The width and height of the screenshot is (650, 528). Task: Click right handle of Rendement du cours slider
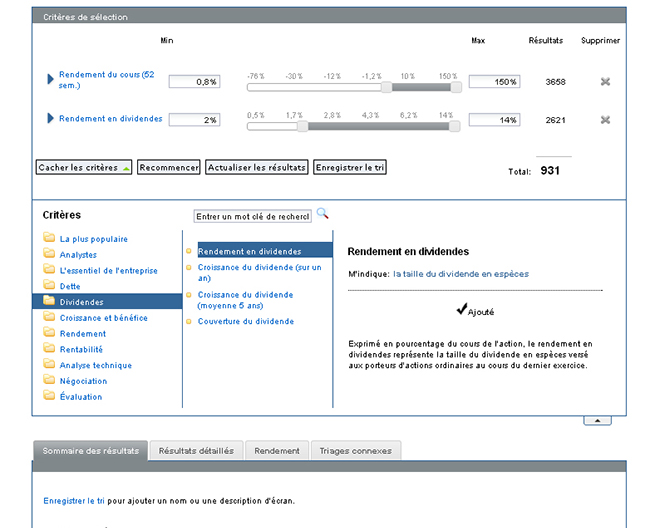click(456, 87)
